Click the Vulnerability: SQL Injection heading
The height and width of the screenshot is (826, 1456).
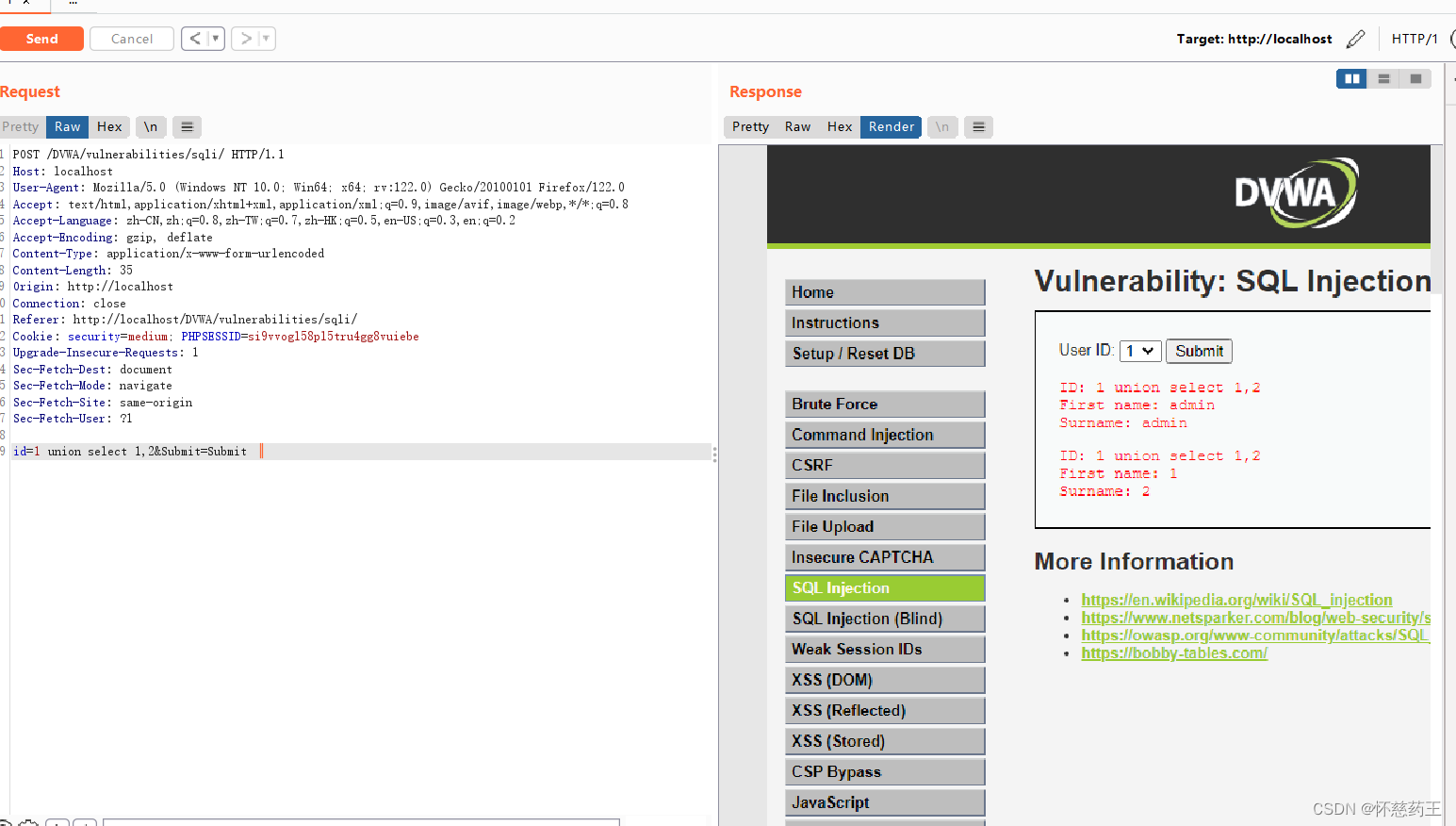pos(1233,281)
